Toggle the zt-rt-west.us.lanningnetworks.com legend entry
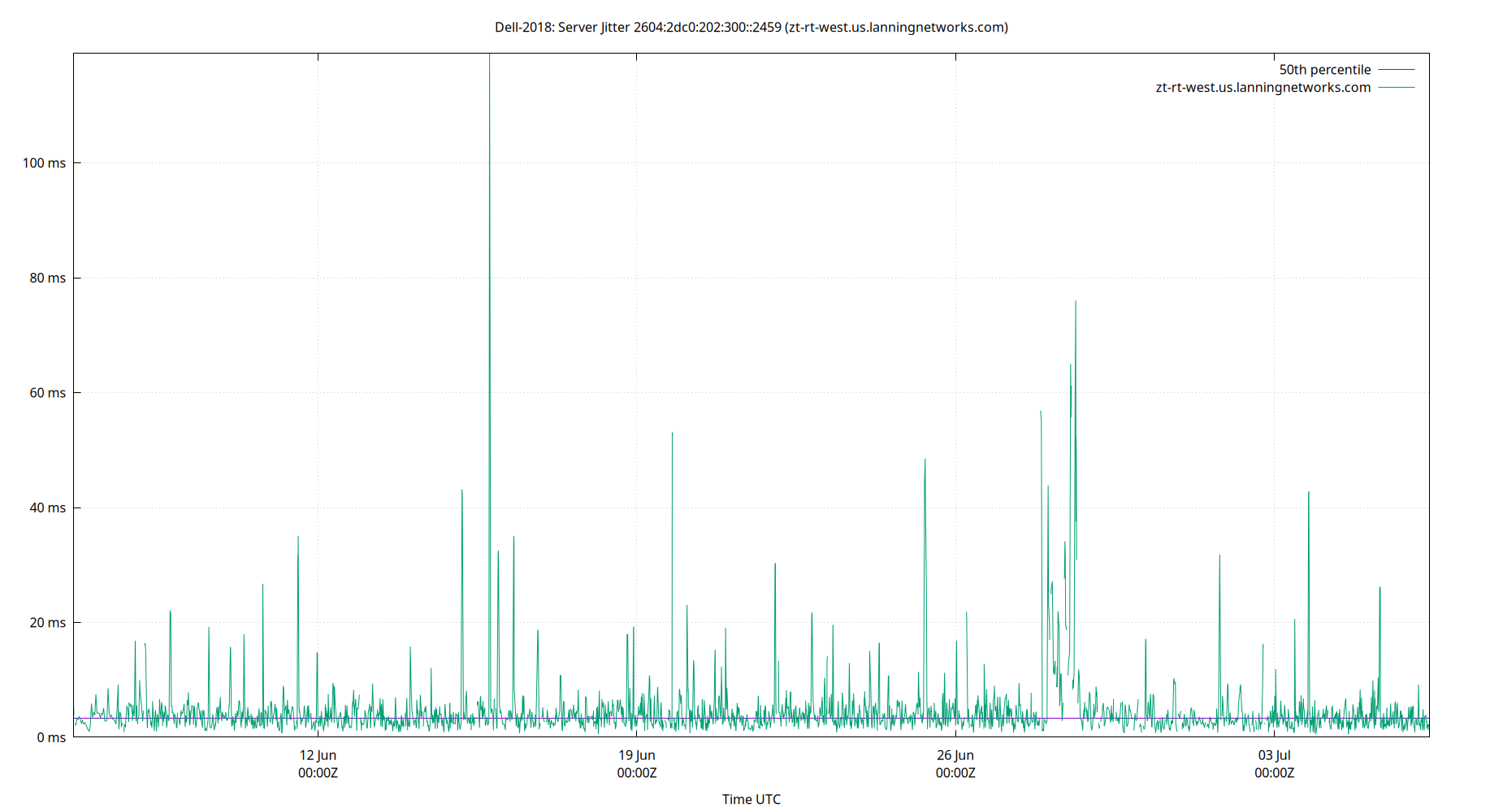This screenshot has height=812, width=1503. click(1262, 88)
